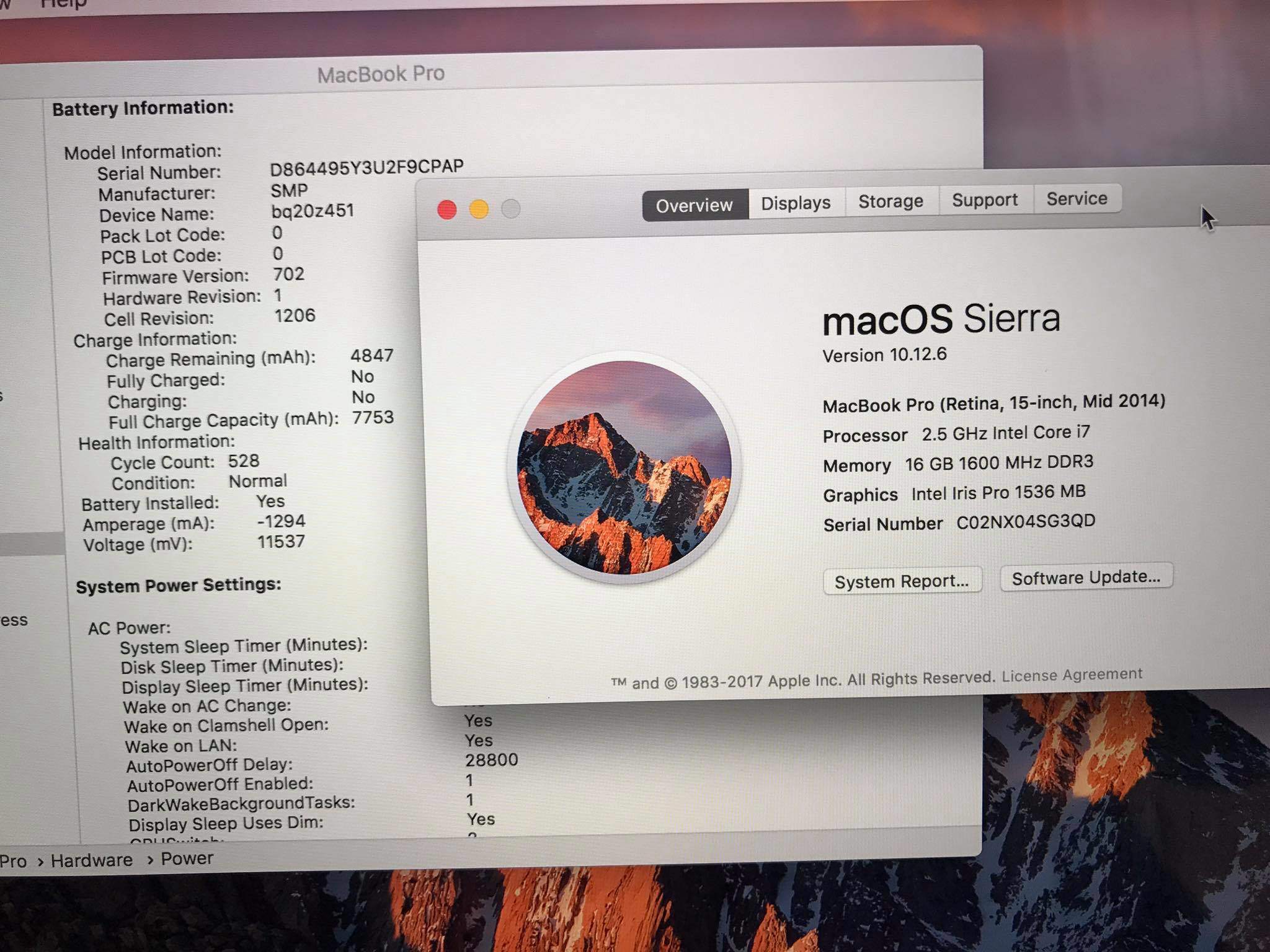Click the macOS Sierra mountain logo

click(x=624, y=467)
